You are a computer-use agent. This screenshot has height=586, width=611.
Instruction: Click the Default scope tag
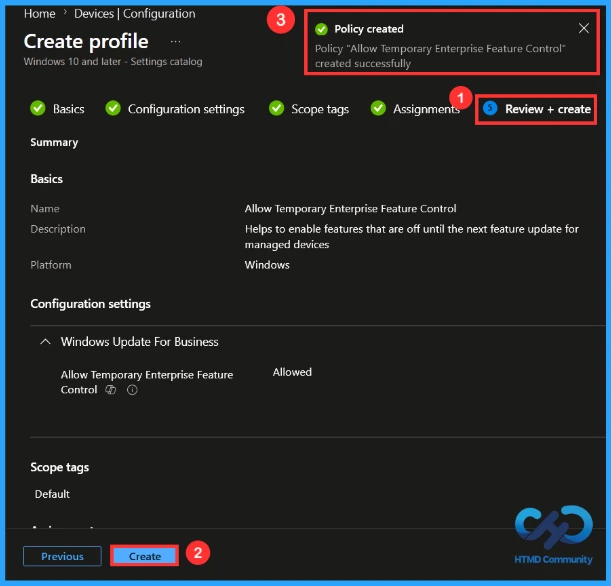(52, 494)
